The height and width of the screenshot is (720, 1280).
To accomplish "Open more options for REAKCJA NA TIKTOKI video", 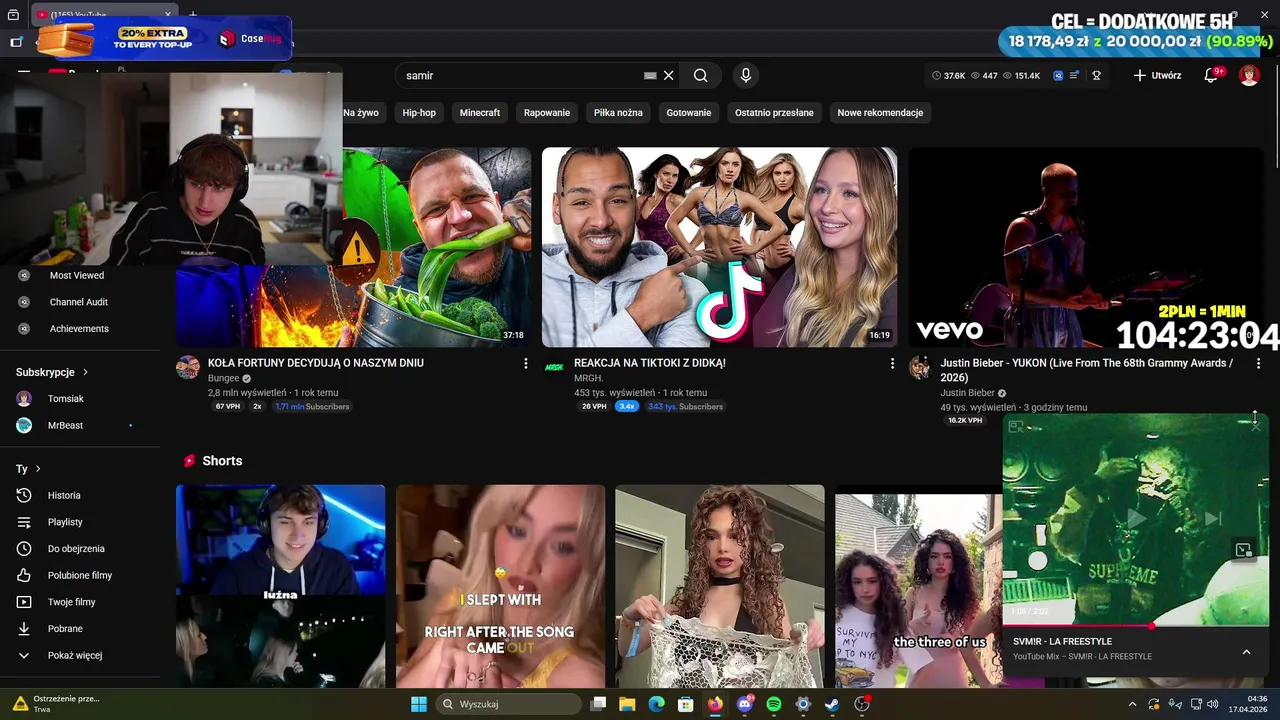I will click(892, 364).
